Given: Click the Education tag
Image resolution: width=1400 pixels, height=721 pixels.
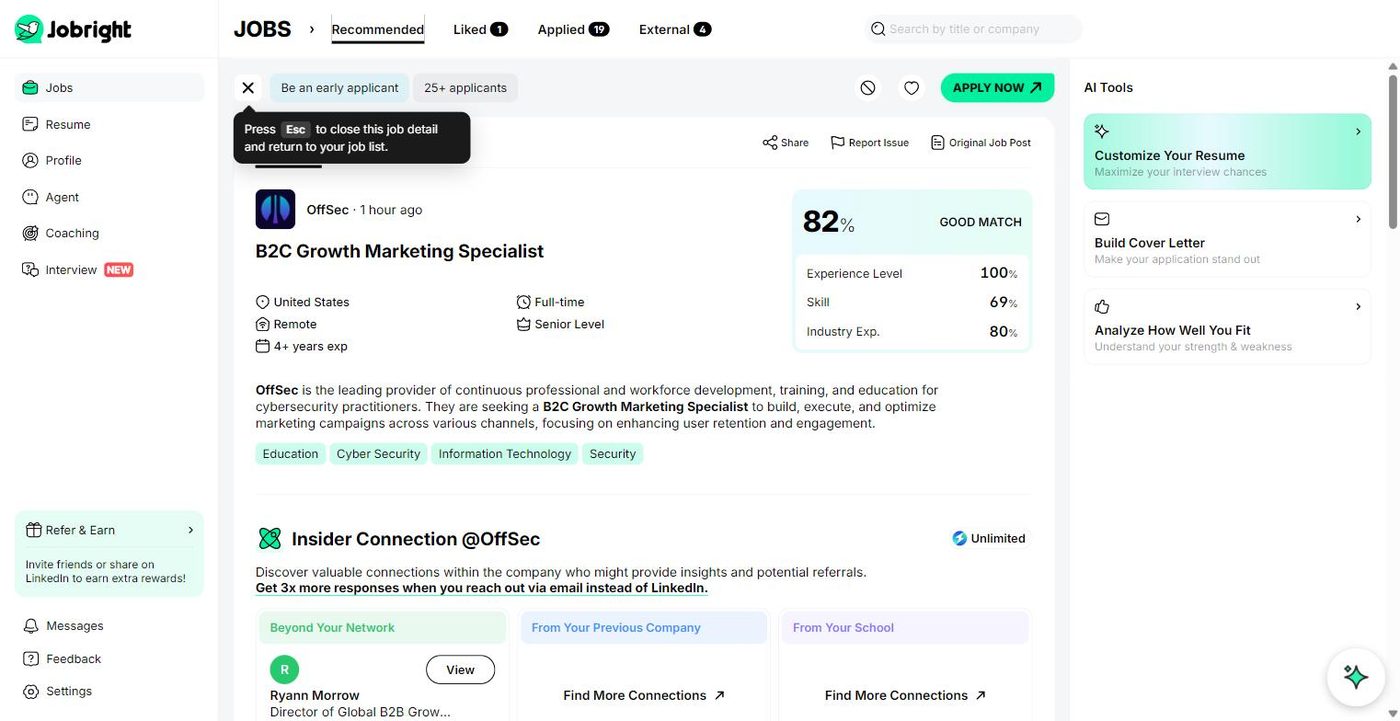Looking at the screenshot, I should tap(290, 454).
